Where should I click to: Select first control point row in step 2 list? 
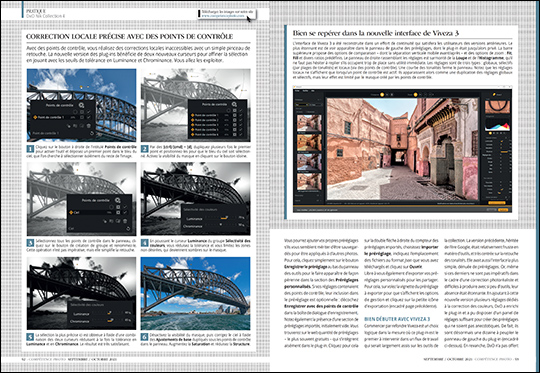coord(217,115)
